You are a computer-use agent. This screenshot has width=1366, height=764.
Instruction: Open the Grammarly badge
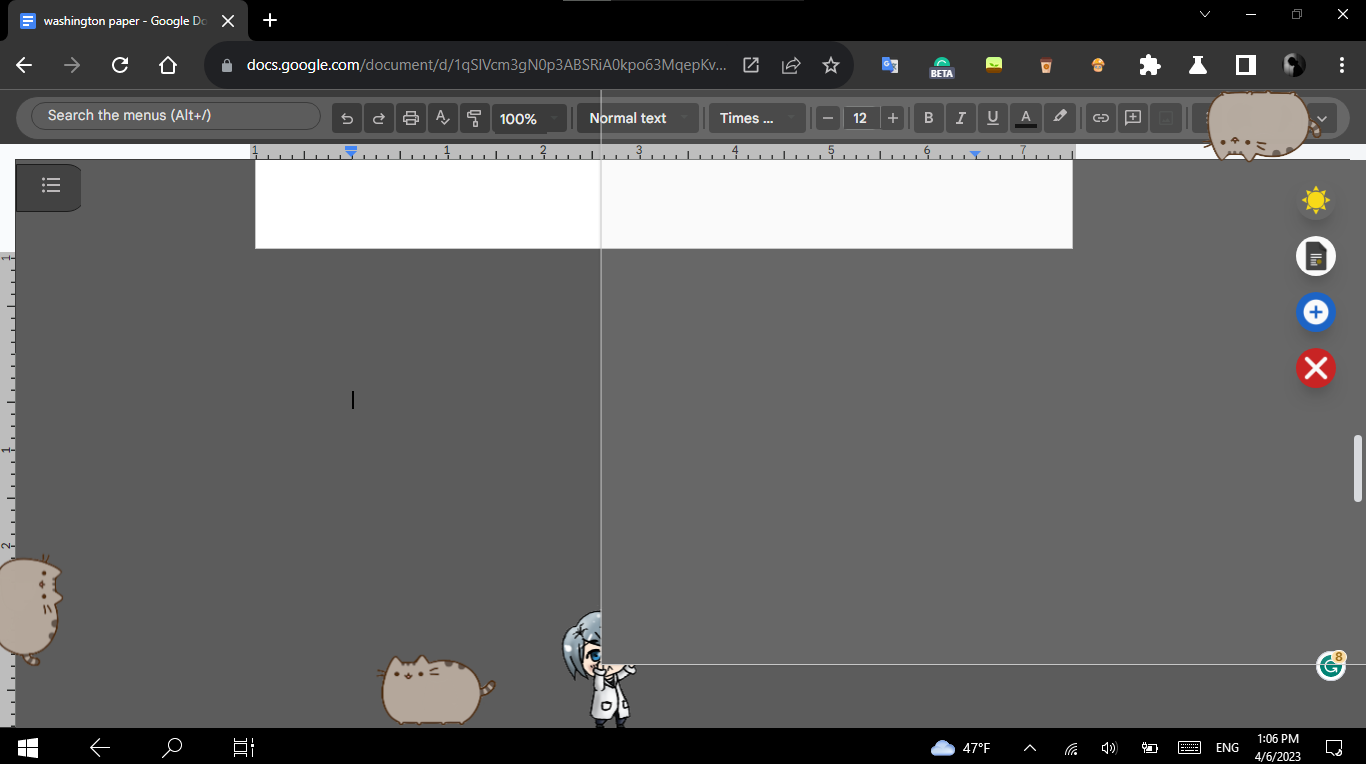pyautogui.click(x=1331, y=665)
